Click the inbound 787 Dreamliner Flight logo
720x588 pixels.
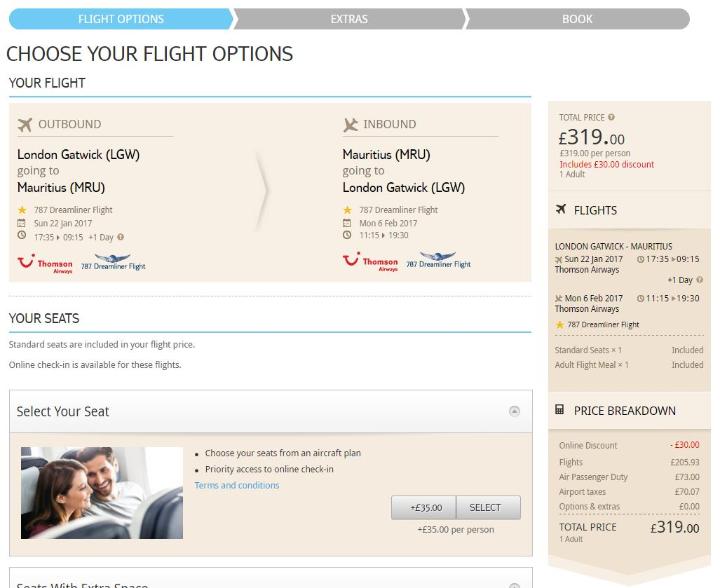tap(438, 260)
